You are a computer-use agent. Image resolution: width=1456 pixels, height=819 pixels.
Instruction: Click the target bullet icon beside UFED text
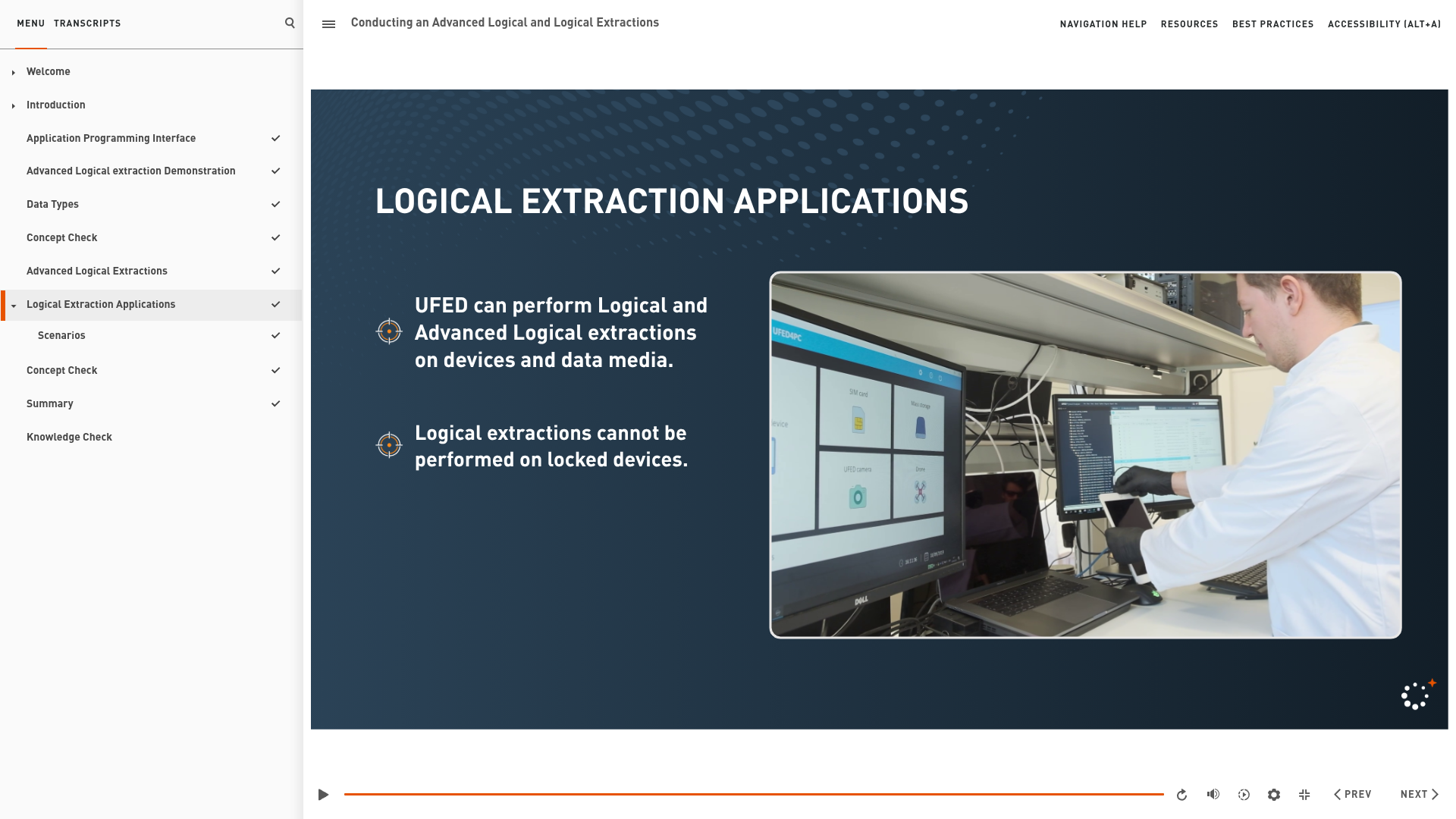point(389,331)
